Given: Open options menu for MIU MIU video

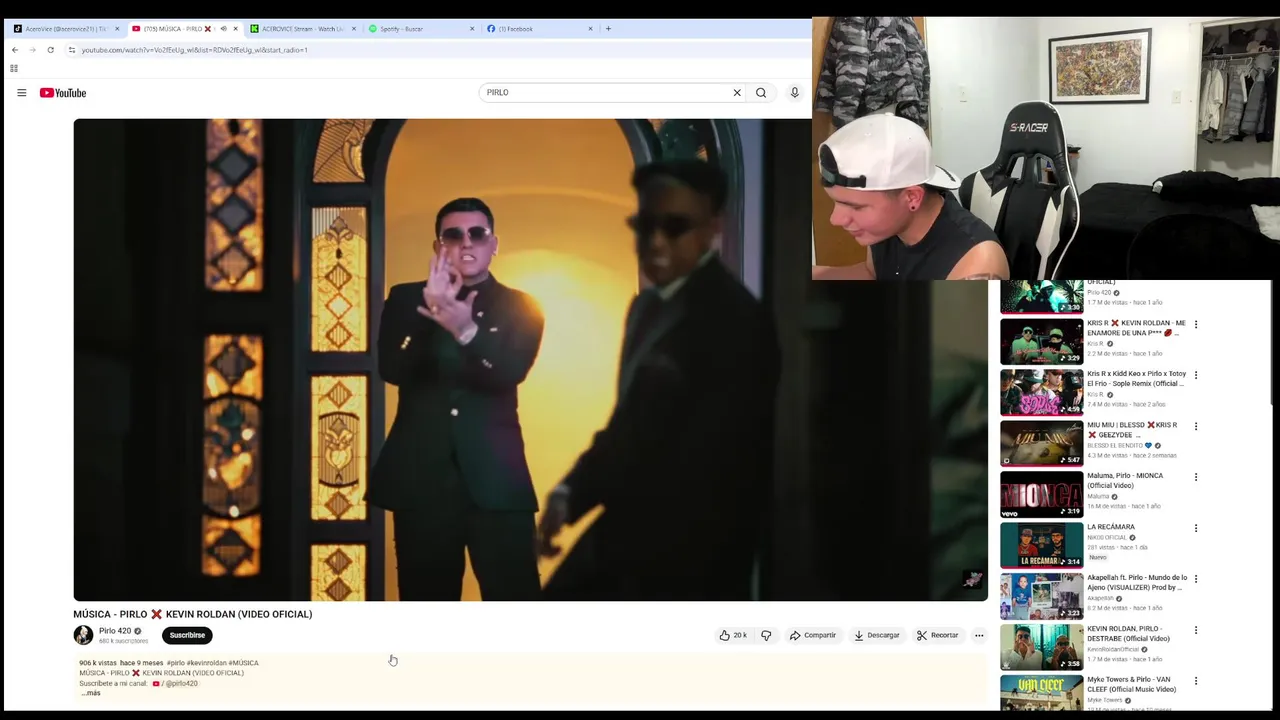Looking at the screenshot, I should 1196,426.
